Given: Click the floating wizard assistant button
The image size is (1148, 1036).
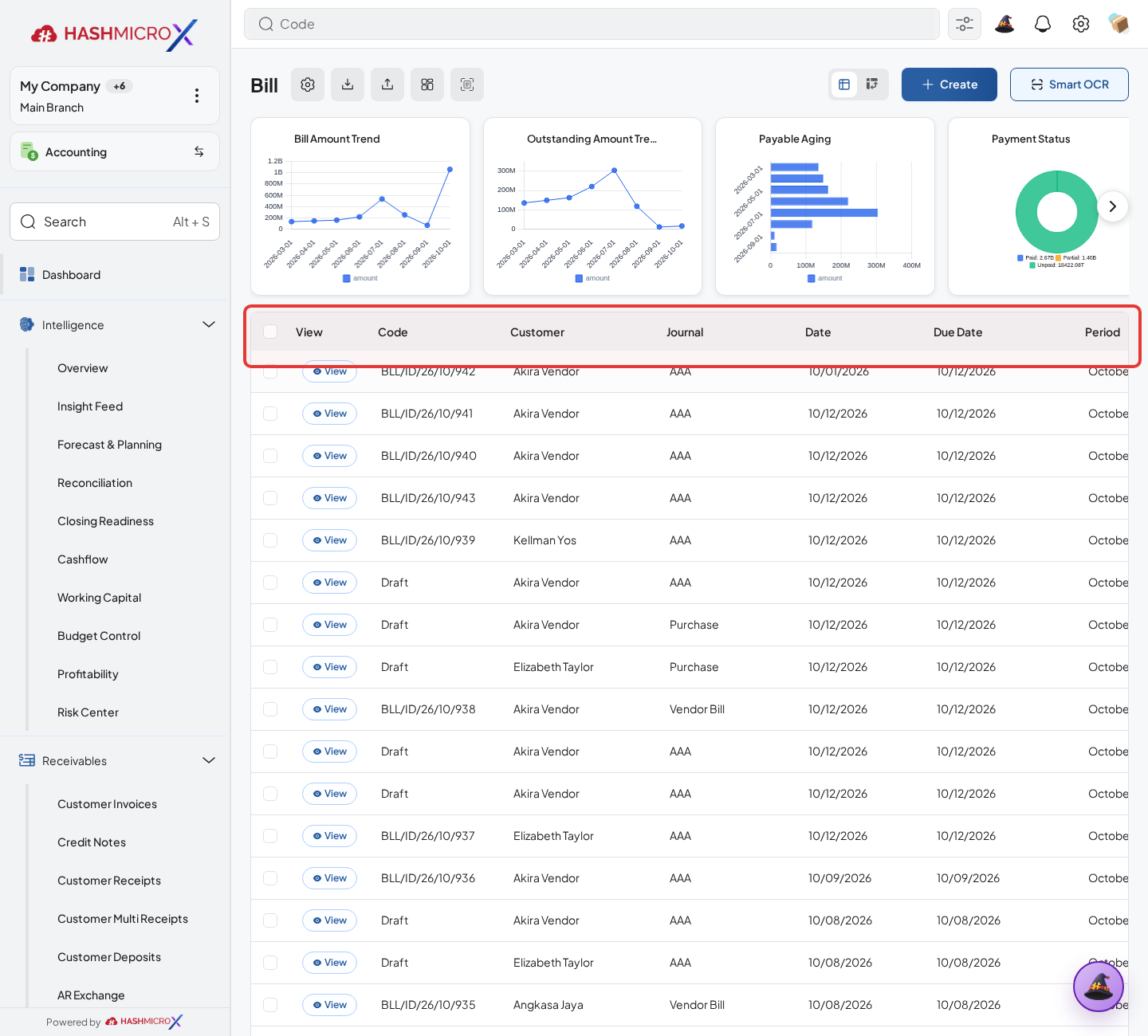Looking at the screenshot, I should pos(1099,987).
